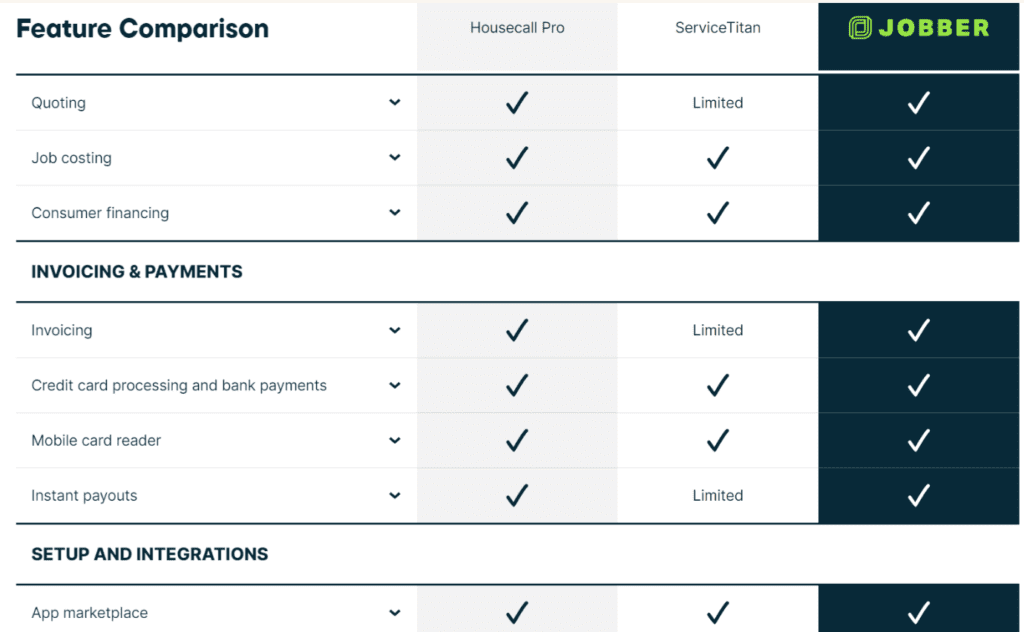Click Jobber checkmark for Credit card processing

pyautogui.click(x=918, y=385)
